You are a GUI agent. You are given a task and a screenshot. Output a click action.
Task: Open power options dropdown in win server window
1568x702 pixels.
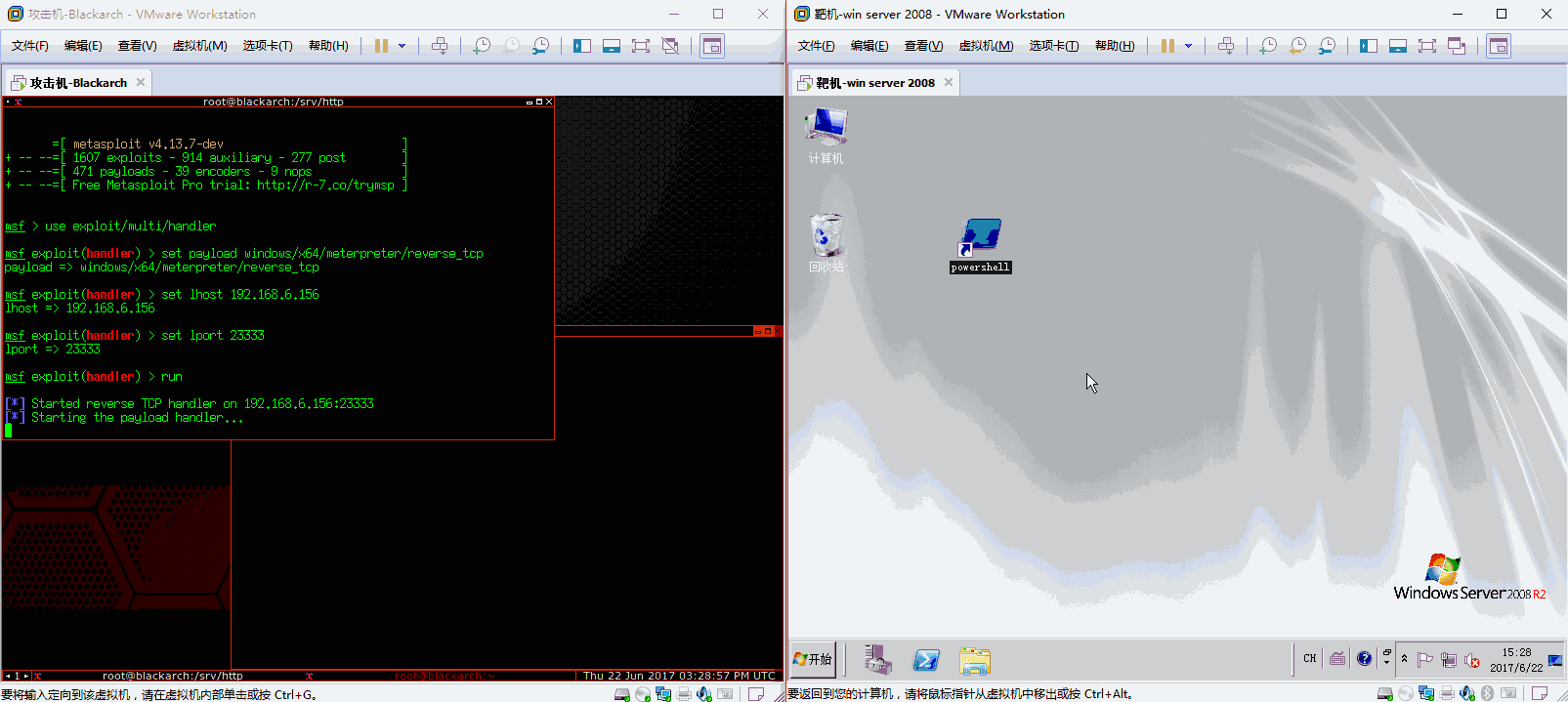point(1188,46)
